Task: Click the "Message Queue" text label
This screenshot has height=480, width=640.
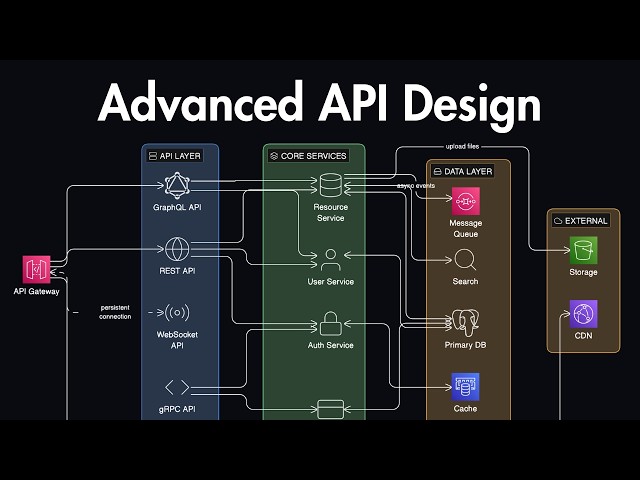Action: [466, 229]
